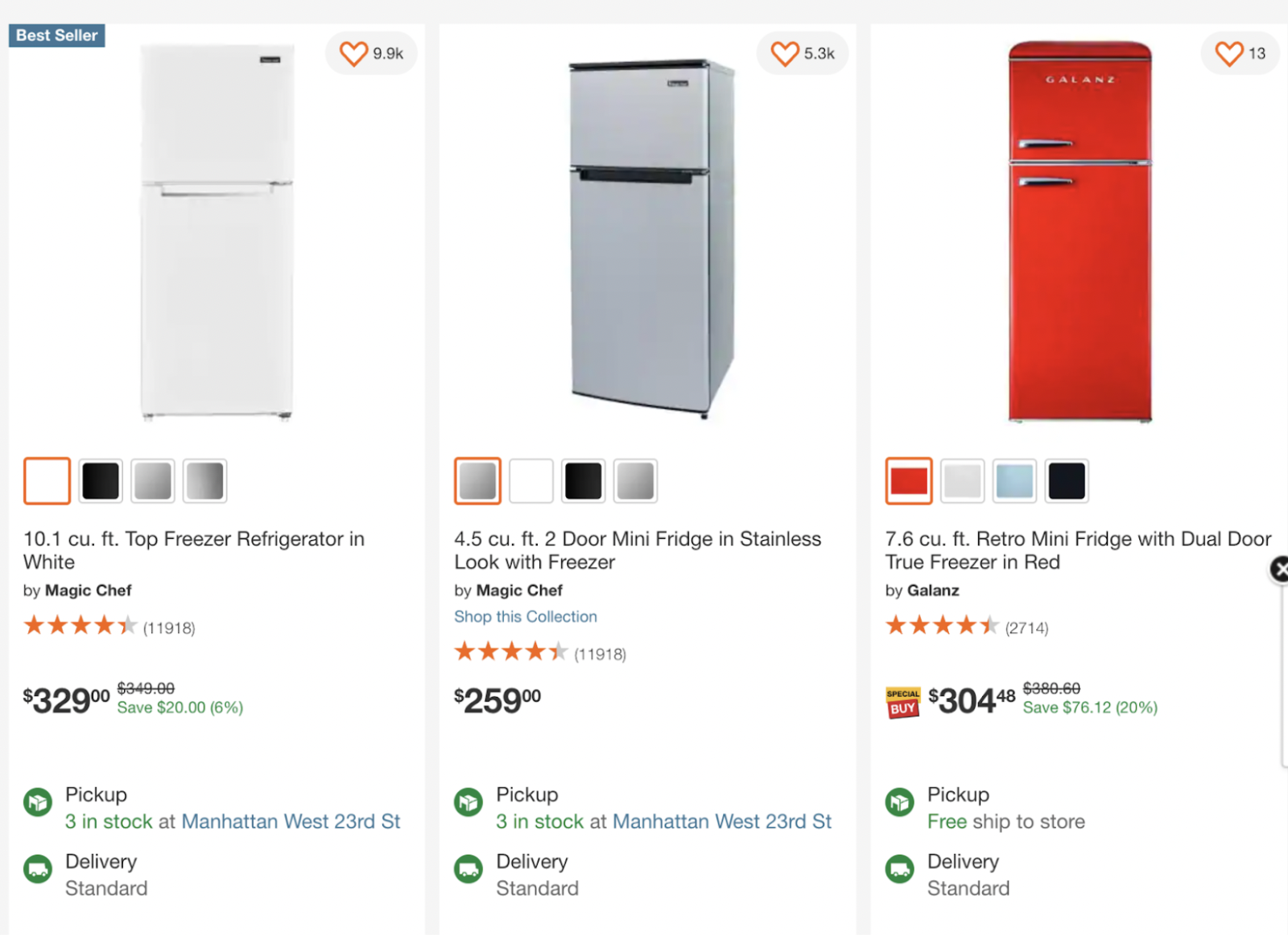This screenshot has height=935, width=1288.
Task: Open Shop this Collection link
Action: click(x=526, y=617)
